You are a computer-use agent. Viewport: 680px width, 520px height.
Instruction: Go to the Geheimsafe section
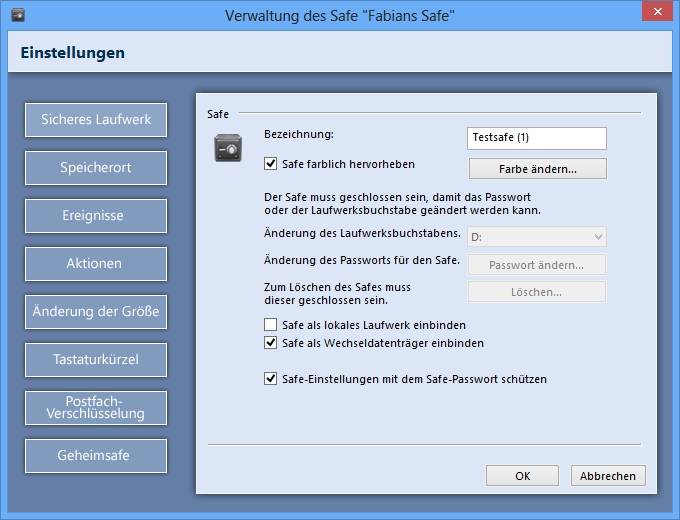pyautogui.click(x=96, y=456)
